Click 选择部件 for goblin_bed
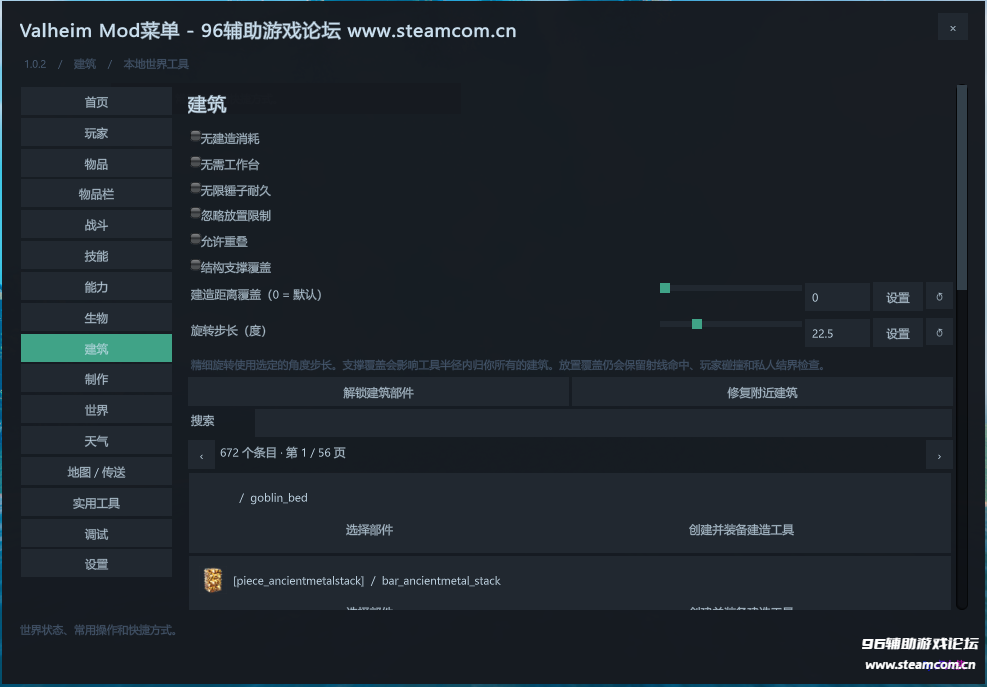Screen dimensions: 987x687 point(369,530)
